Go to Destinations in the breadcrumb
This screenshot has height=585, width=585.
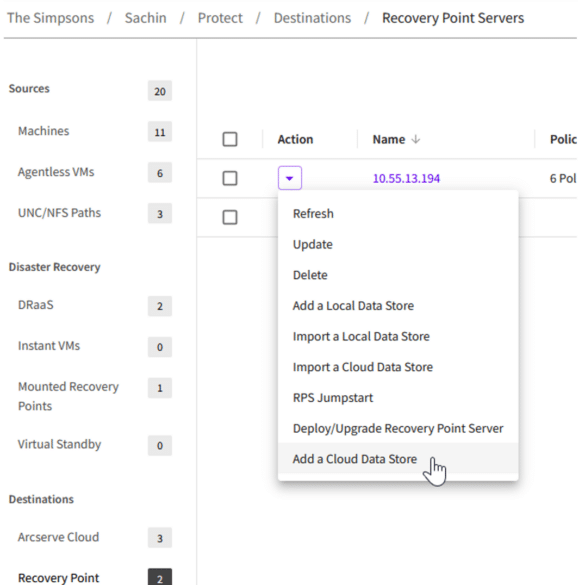pos(312,18)
